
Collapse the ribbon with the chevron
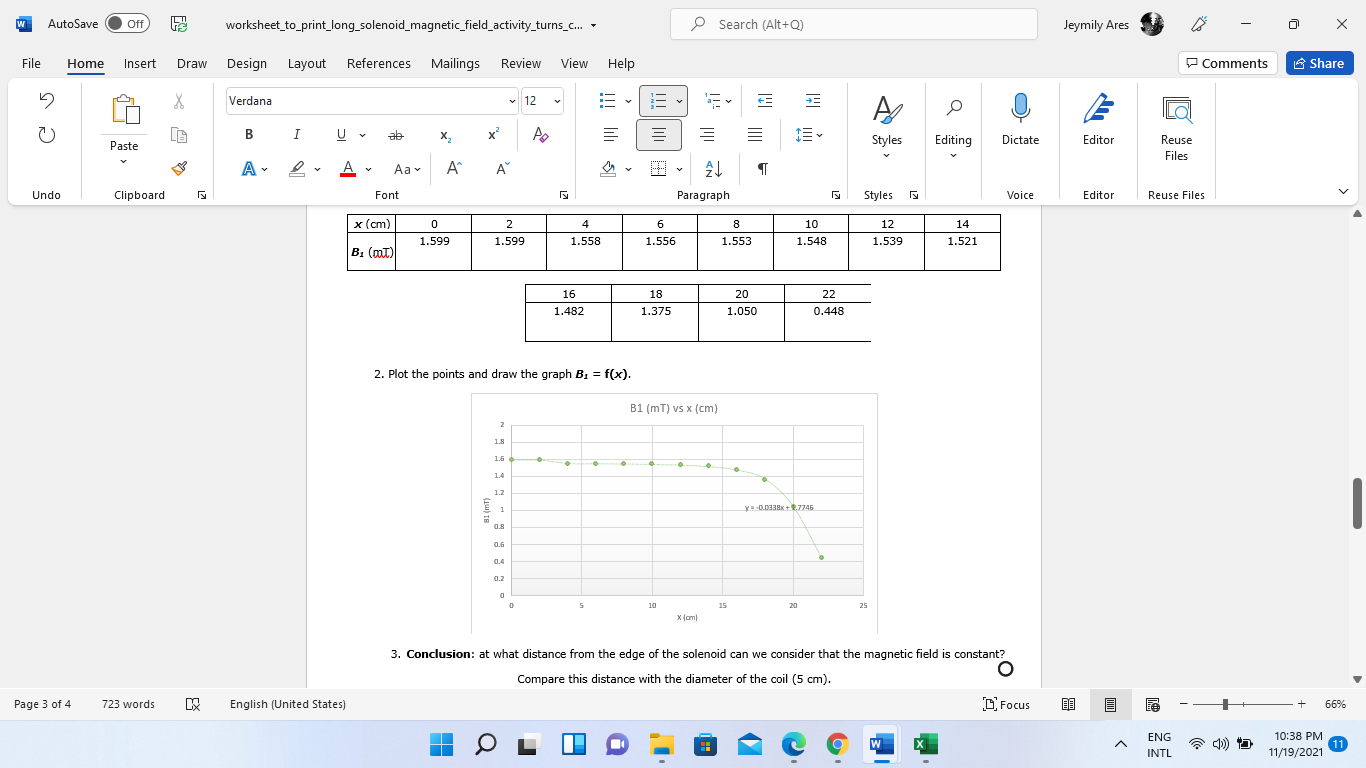click(1343, 191)
